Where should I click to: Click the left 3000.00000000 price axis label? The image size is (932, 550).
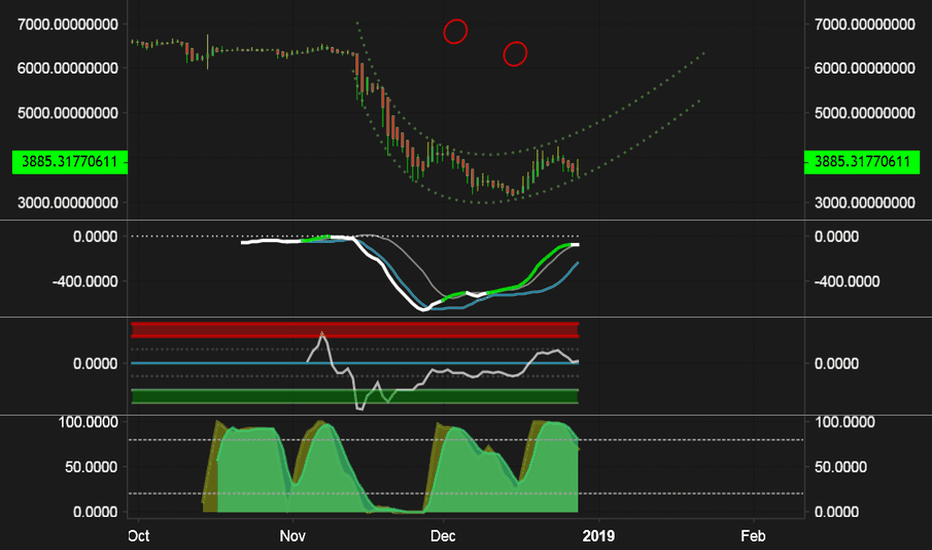(68, 203)
